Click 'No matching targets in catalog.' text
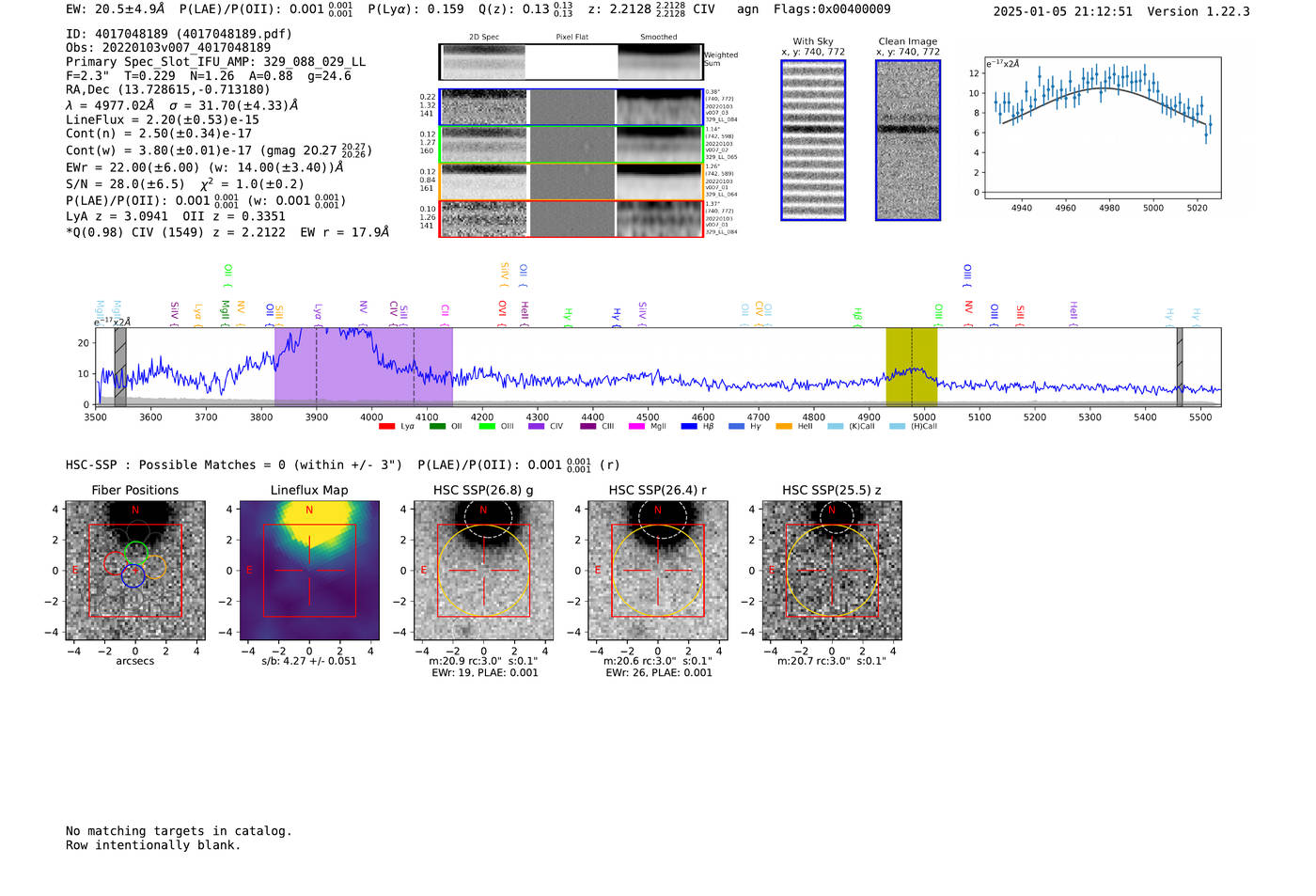Image resolution: width=1316 pixels, height=896 pixels. coord(179,831)
